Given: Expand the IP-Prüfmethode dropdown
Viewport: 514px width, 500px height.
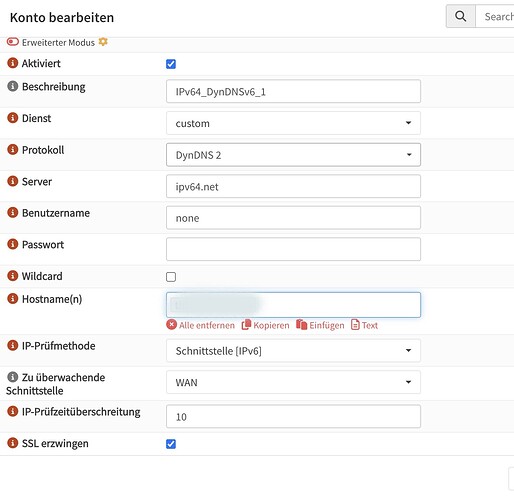Looking at the screenshot, I should click(293, 351).
